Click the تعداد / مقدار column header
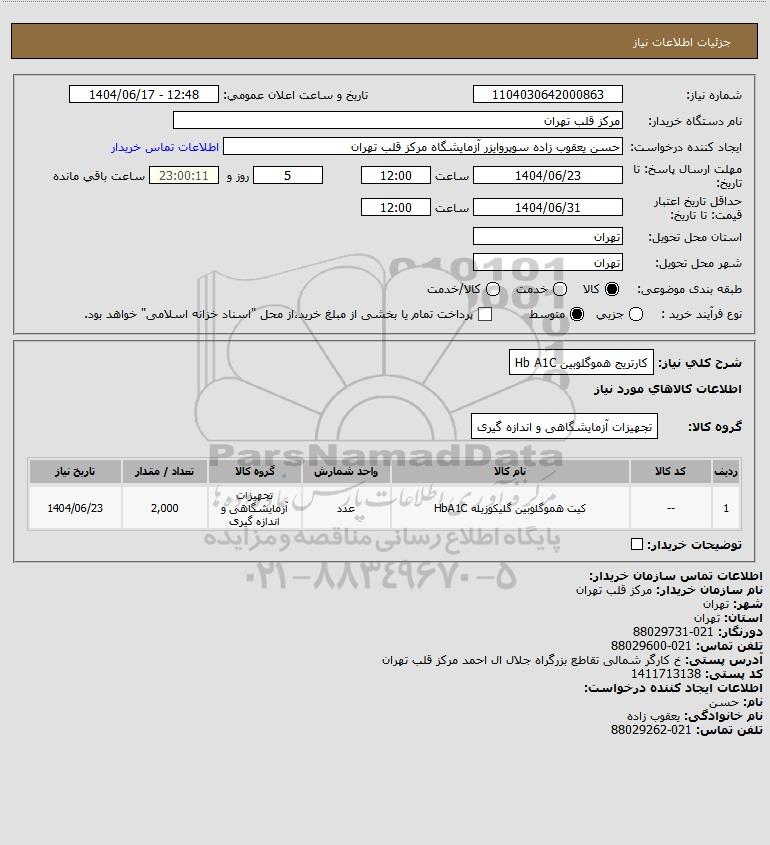Viewport: 770px width, 845px height. (x=164, y=472)
